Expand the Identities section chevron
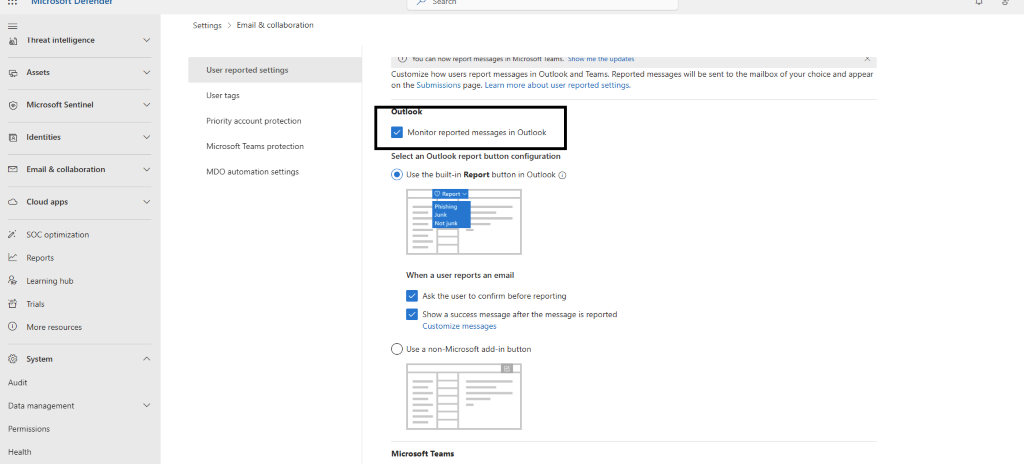The height and width of the screenshot is (464, 1024). coord(146,137)
